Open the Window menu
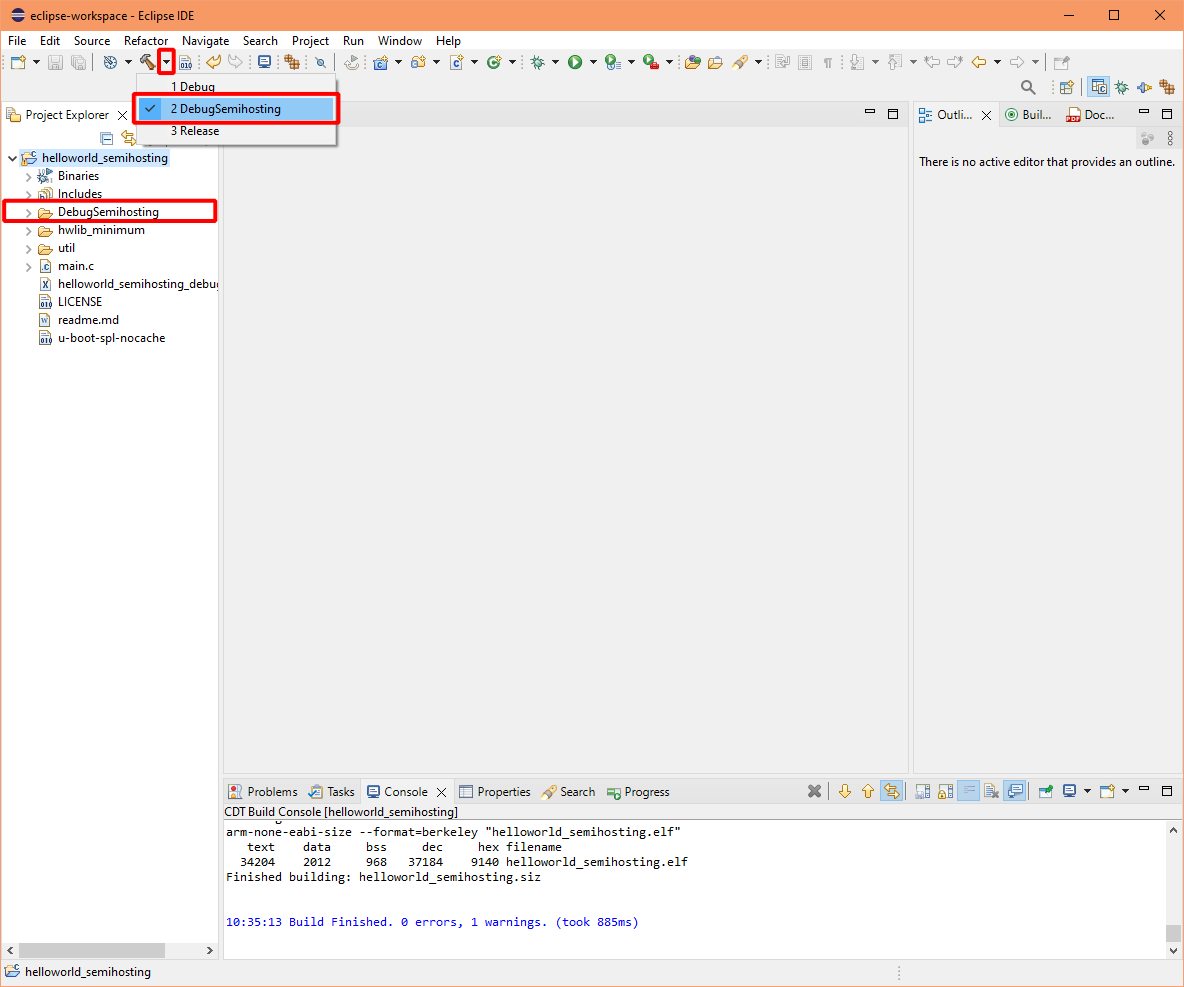Viewport: 1184px width, 987px height. 400,41
